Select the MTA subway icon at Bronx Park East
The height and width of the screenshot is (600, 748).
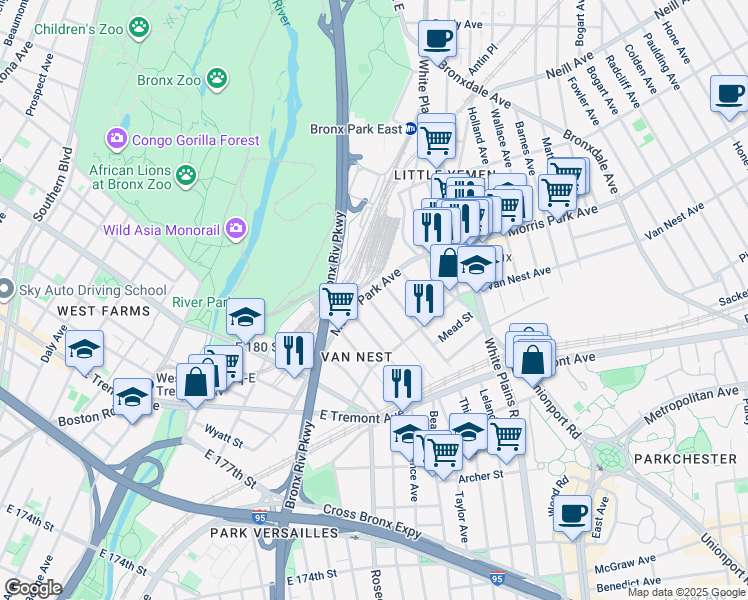click(x=410, y=128)
